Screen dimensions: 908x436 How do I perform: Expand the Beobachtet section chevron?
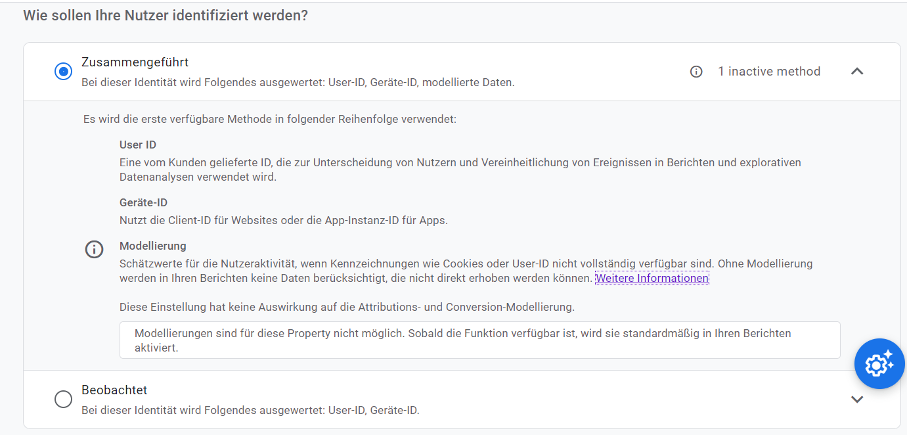(x=857, y=400)
